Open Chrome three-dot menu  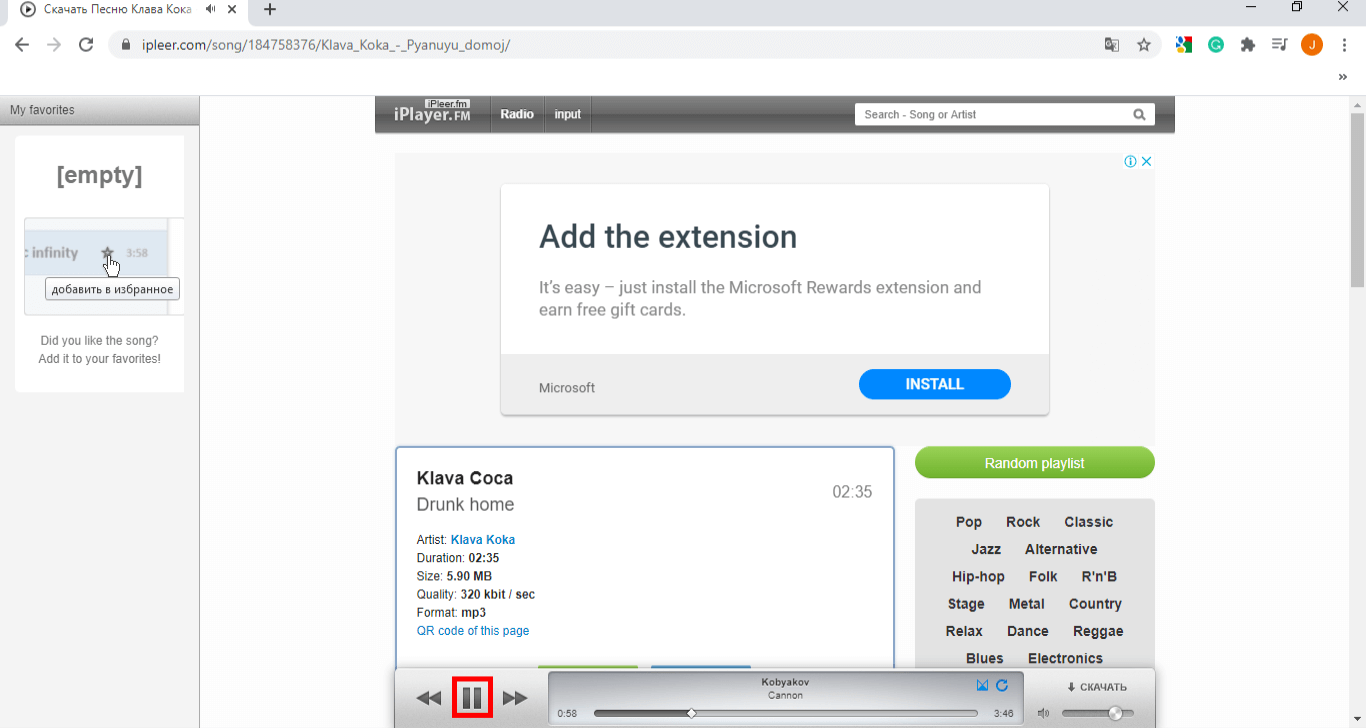[1345, 45]
